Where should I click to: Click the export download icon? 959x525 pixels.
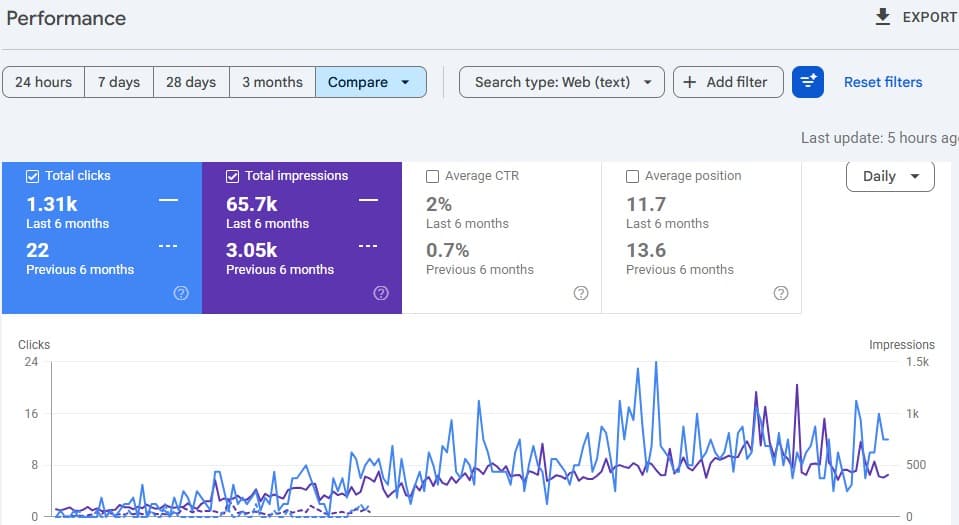click(882, 17)
